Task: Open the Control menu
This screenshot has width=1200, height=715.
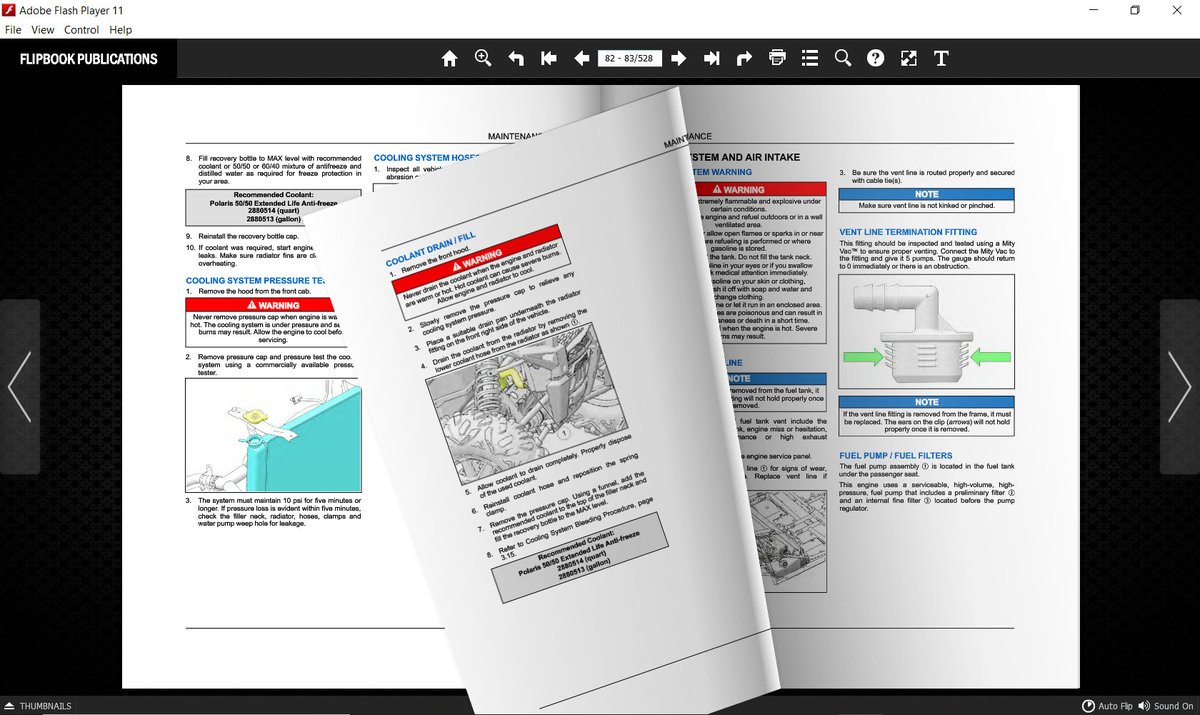Action: click(x=82, y=30)
